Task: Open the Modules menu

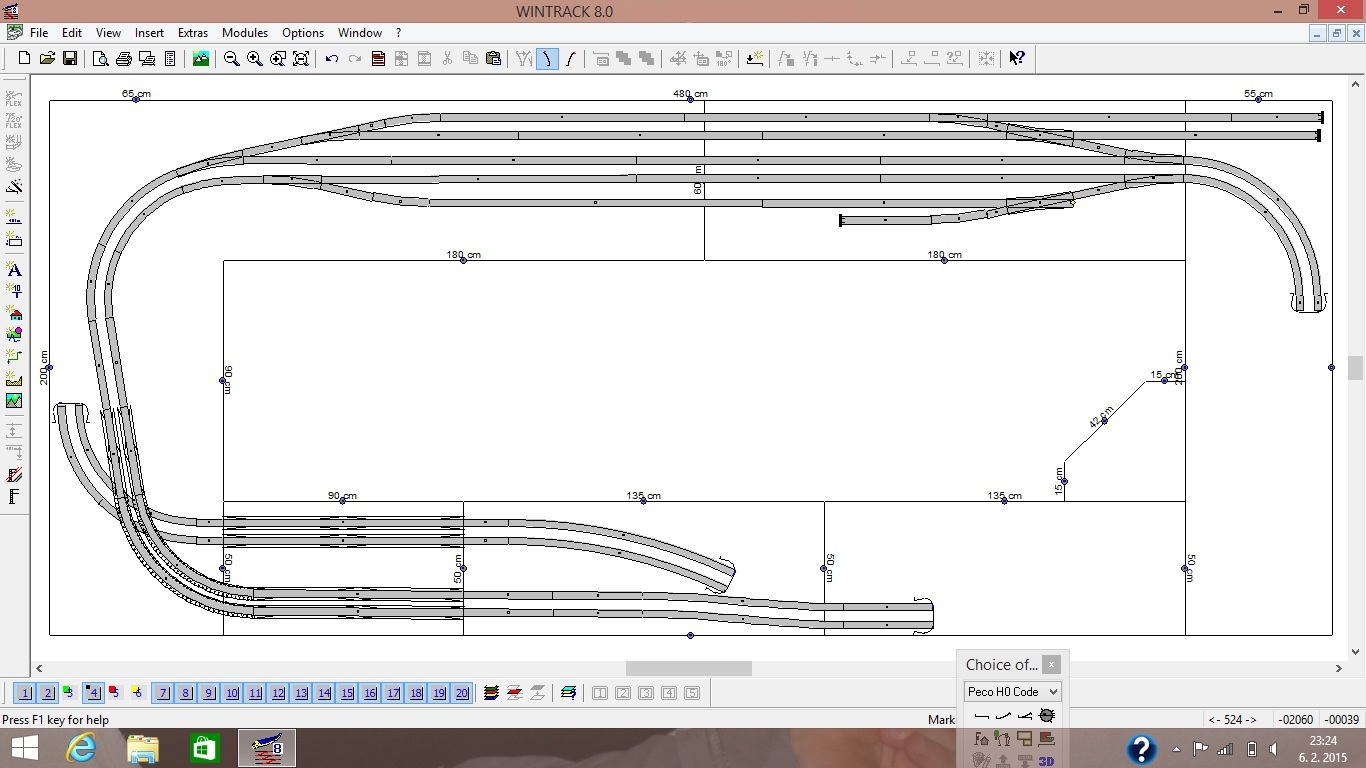Action: pos(245,33)
